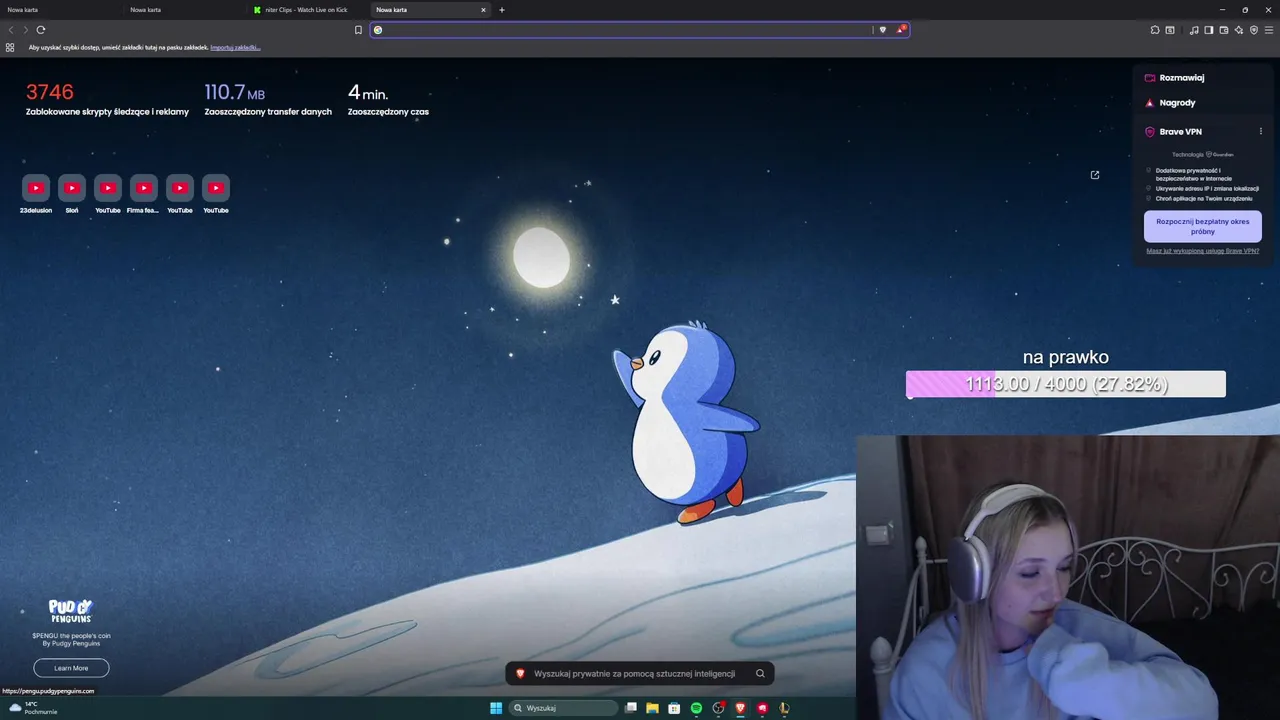The width and height of the screenshot is (1280, 720).
Task: Click the icon left of the extensions puzzle's neighbor, the screenshot/search box icon
Action: click(x=1170, y=30)
